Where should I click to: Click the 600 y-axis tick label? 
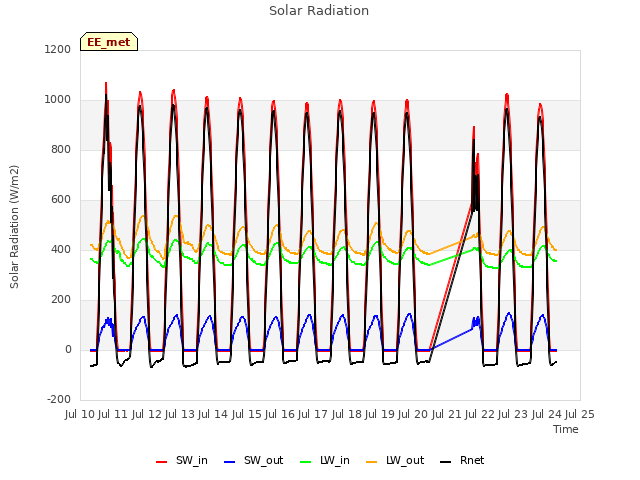(x=60, y=200)
